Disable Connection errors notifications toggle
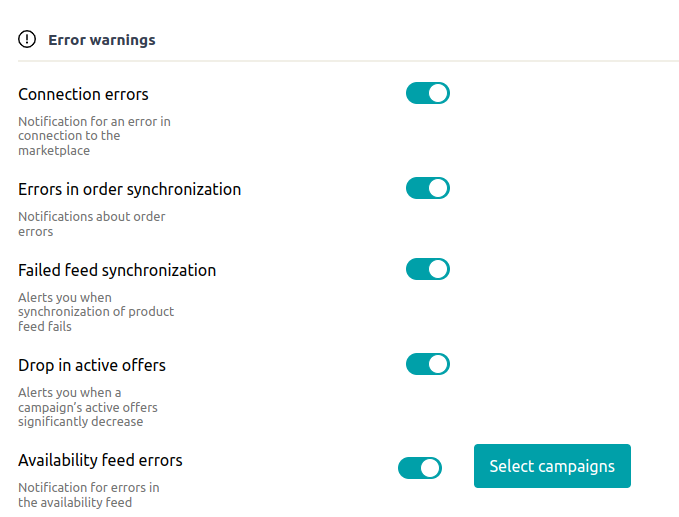 427,93
